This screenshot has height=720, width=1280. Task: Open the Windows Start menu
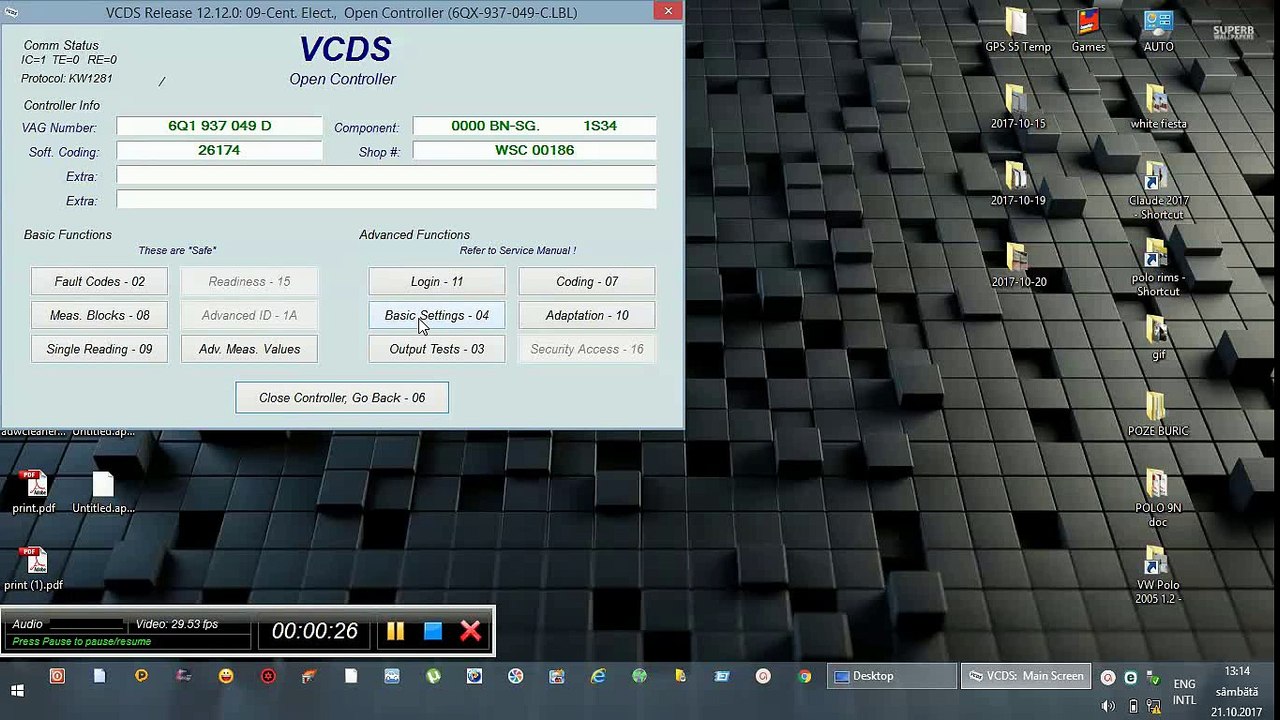click(x=17, y=690)
